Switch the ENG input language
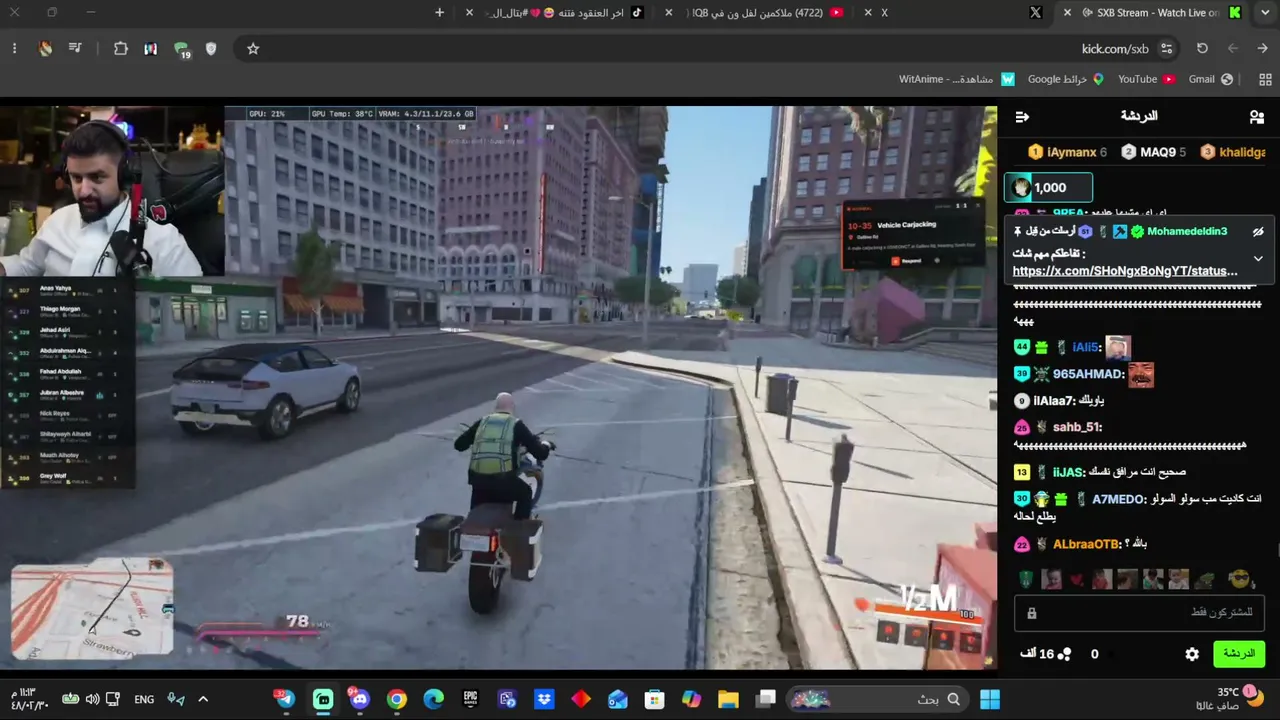 point(144,699)
